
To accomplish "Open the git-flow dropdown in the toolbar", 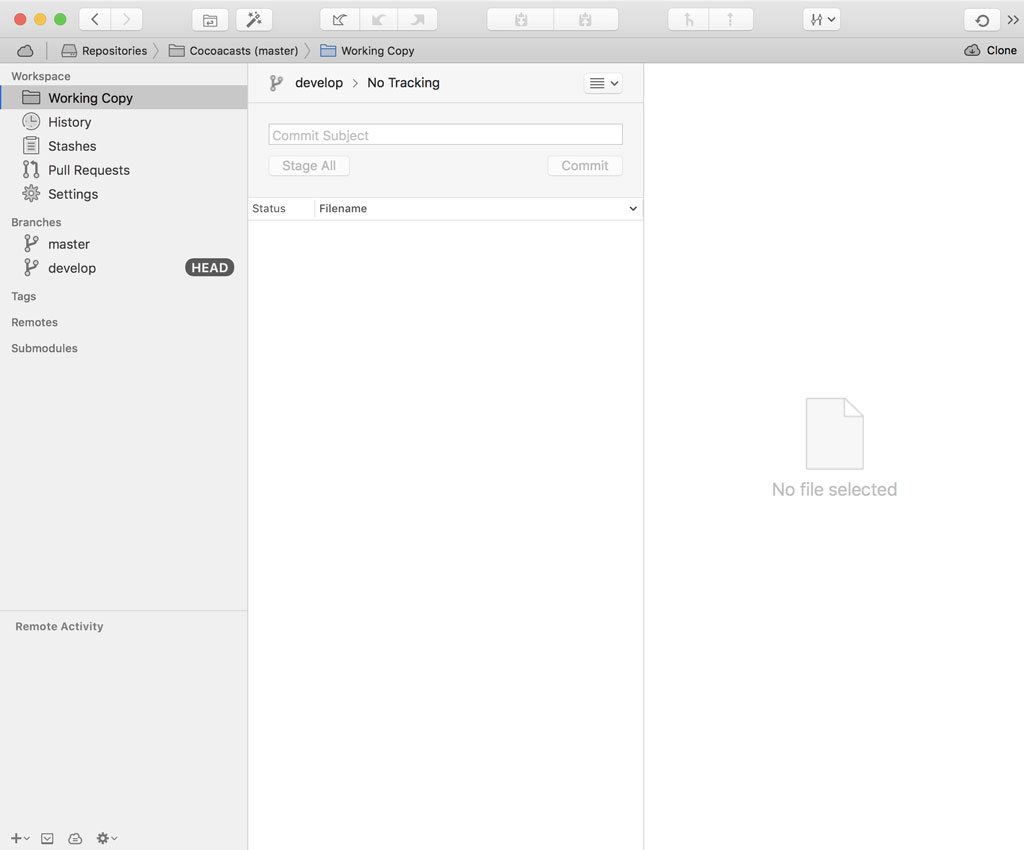I will point(821,20).
